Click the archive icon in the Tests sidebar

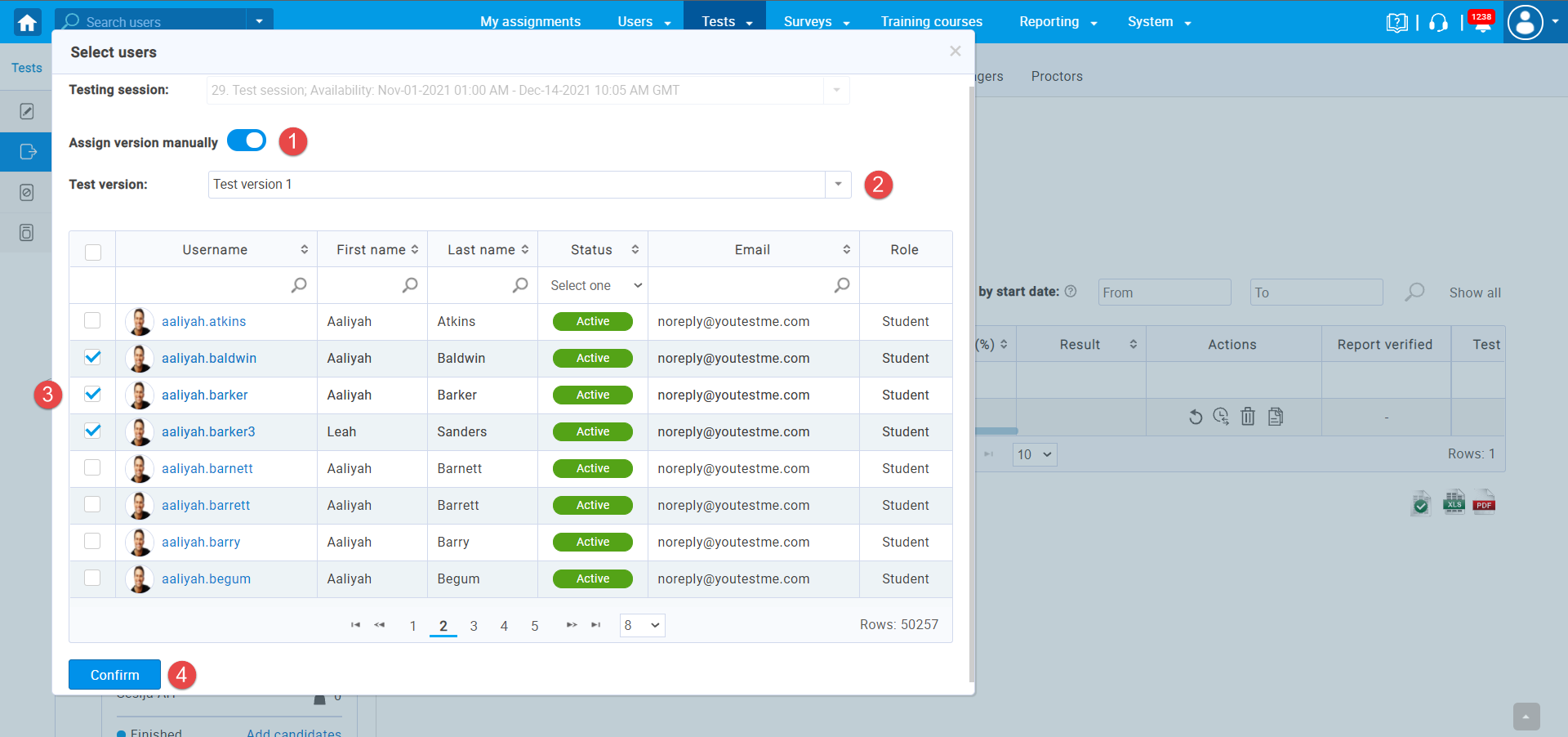tap(26, 232)
